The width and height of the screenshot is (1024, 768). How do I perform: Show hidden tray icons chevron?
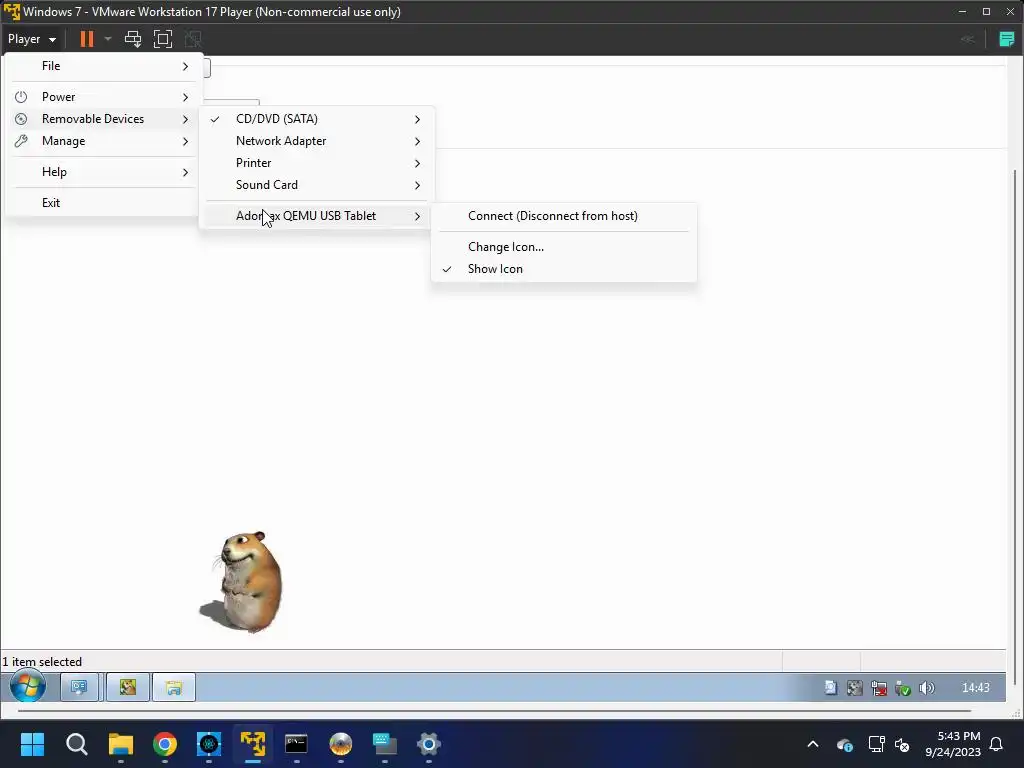pos(813,744)
